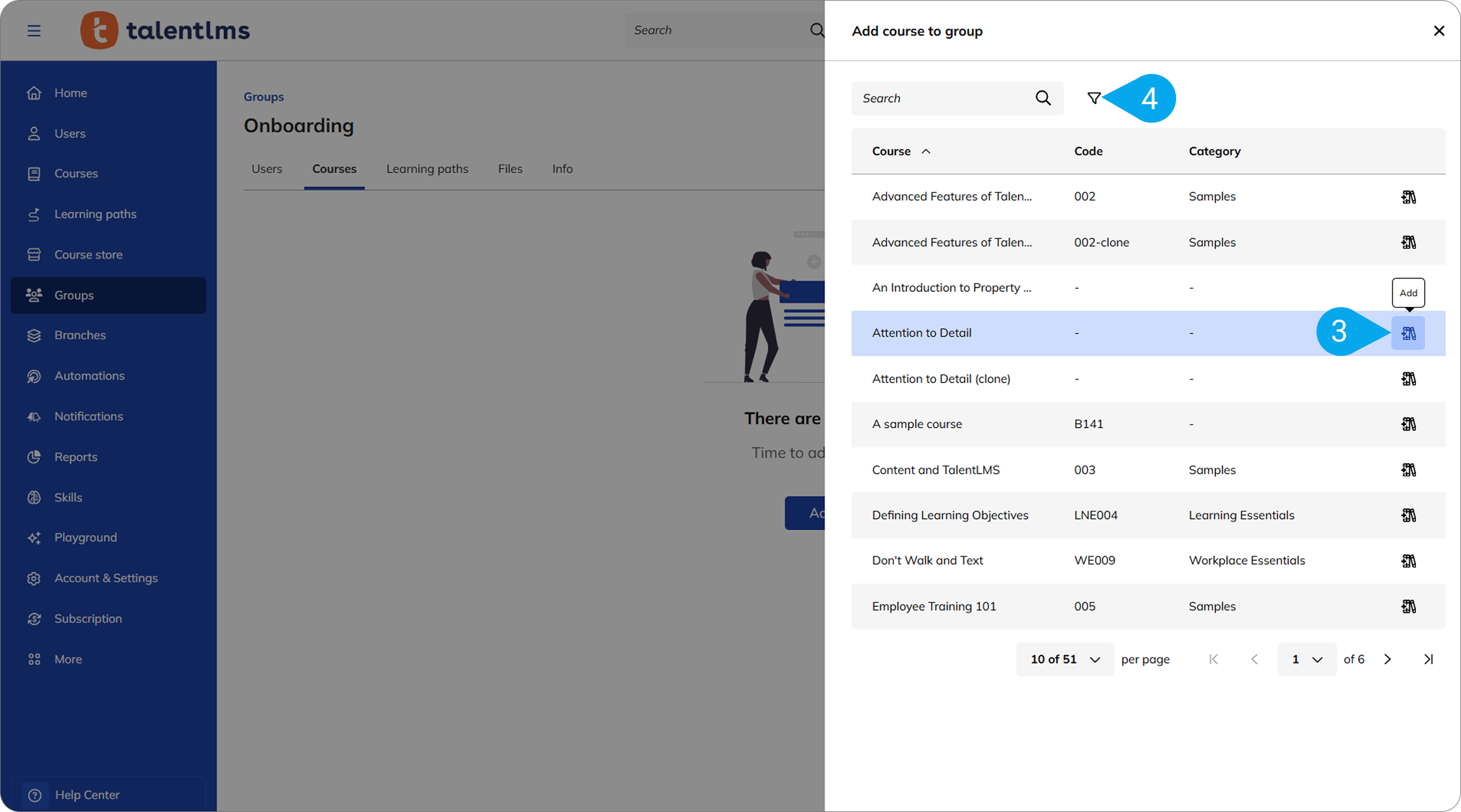Open Home in the sidebar
Viewport: 1461px width, 812px height.
click(x=108, y=93)
